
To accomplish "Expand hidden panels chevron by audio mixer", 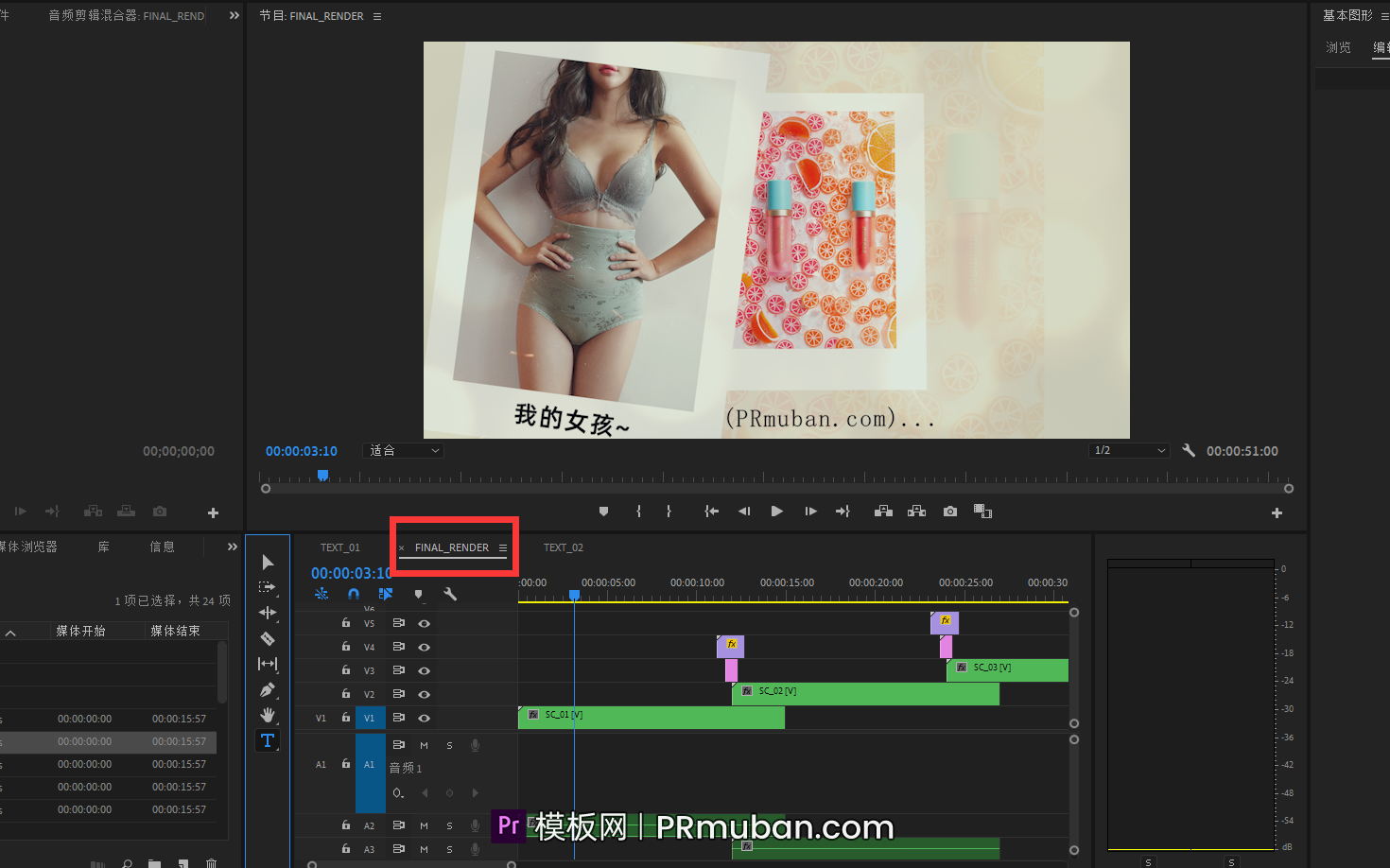I will pyautogui.click(x=235, y=15).
